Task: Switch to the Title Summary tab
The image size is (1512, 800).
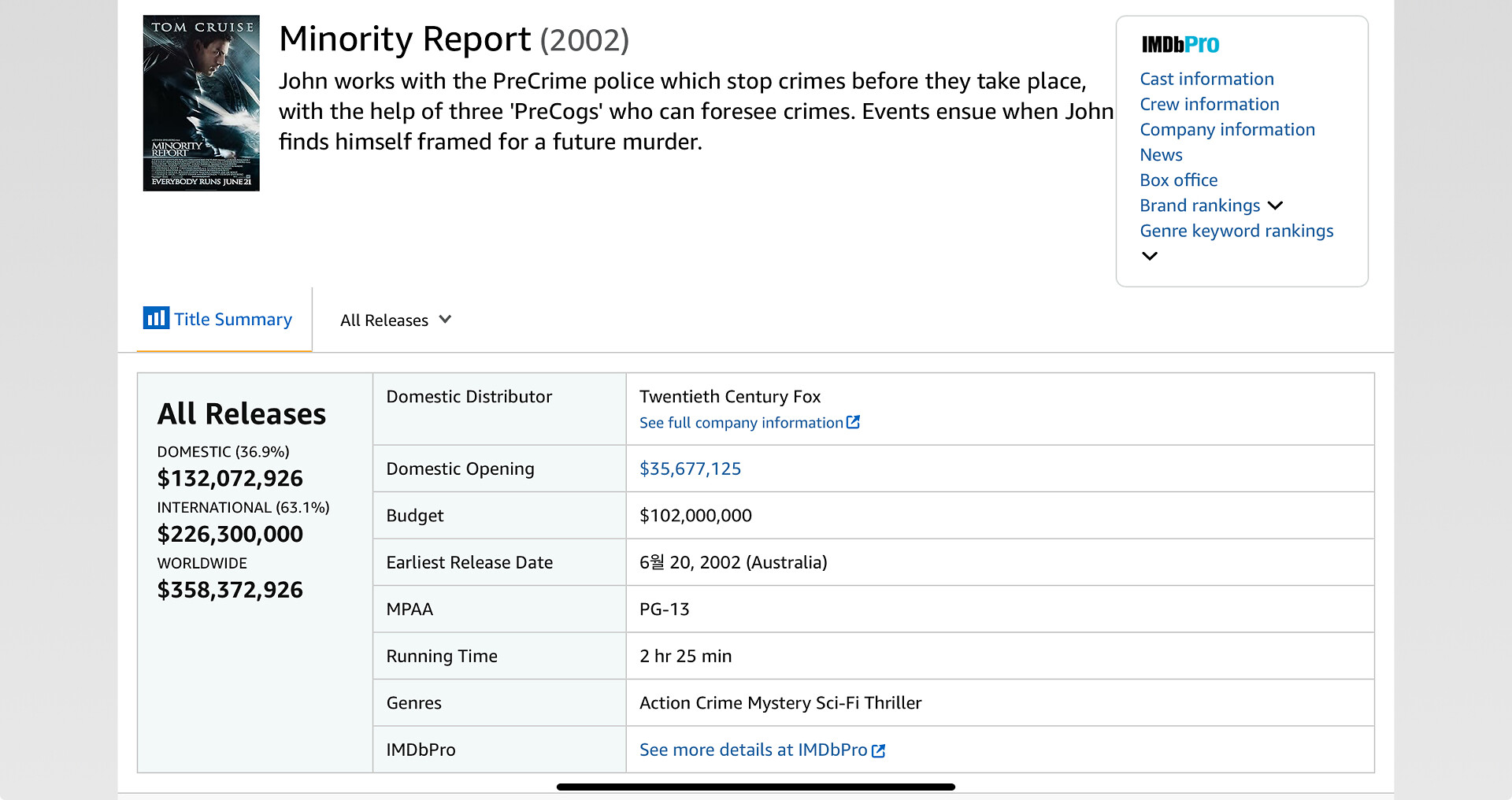Action: (232, 320)
